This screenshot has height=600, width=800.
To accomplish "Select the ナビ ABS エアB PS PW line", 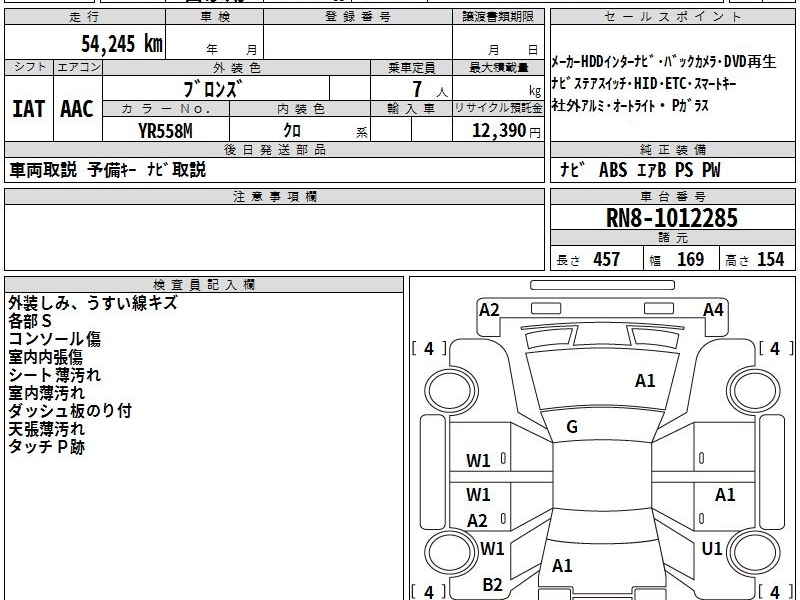I will coord(640,170).
